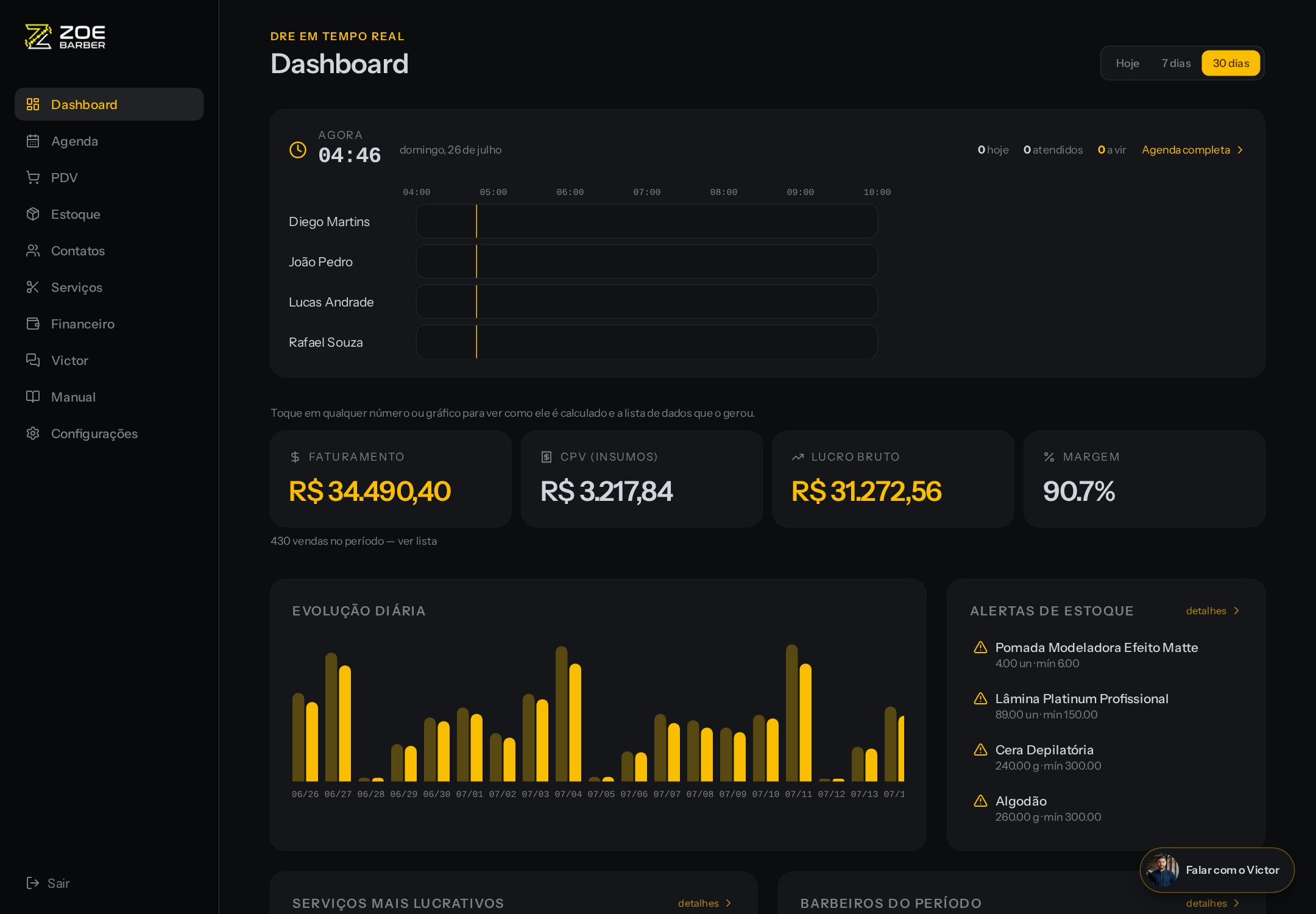Open Estoque via its box icon

(33, 214)
